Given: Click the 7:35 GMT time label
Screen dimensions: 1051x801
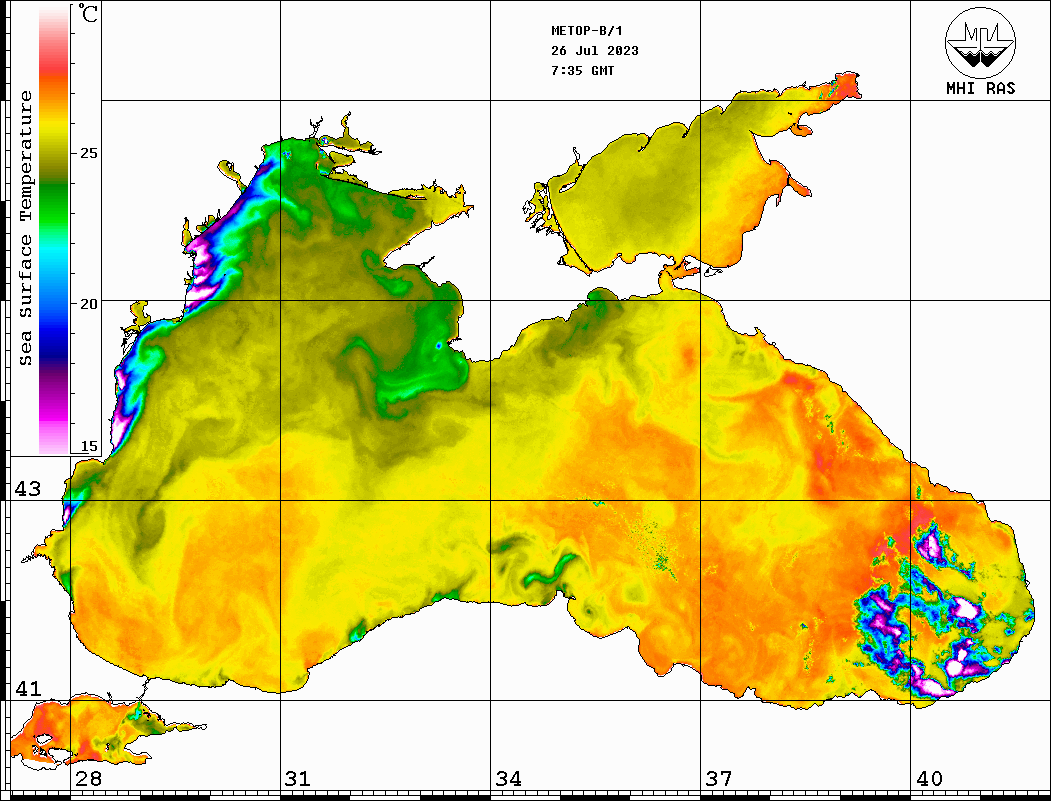Looking at the screenshot, I should point(582,71).
